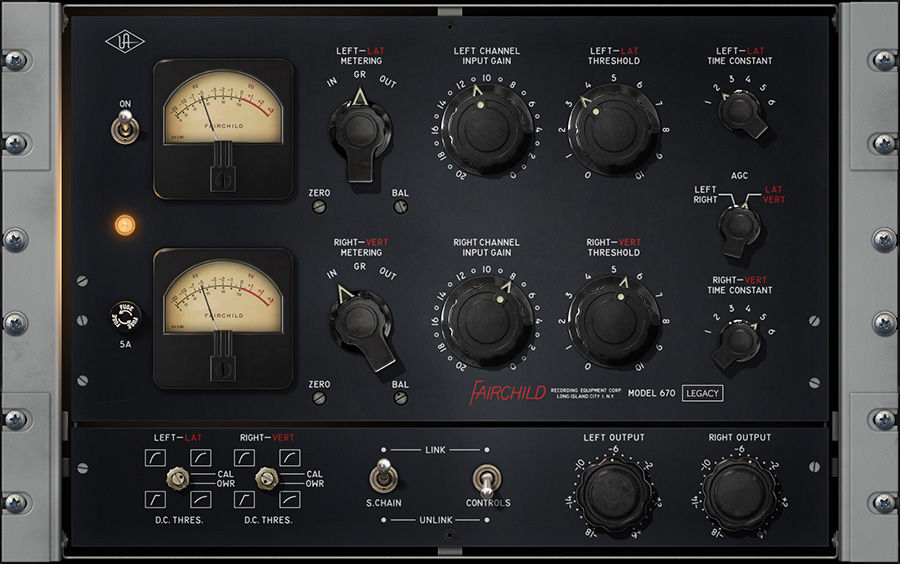Click the 20 mark on Left Channel Input Gain
Screen dimensions: 900x564
point(461,174)
